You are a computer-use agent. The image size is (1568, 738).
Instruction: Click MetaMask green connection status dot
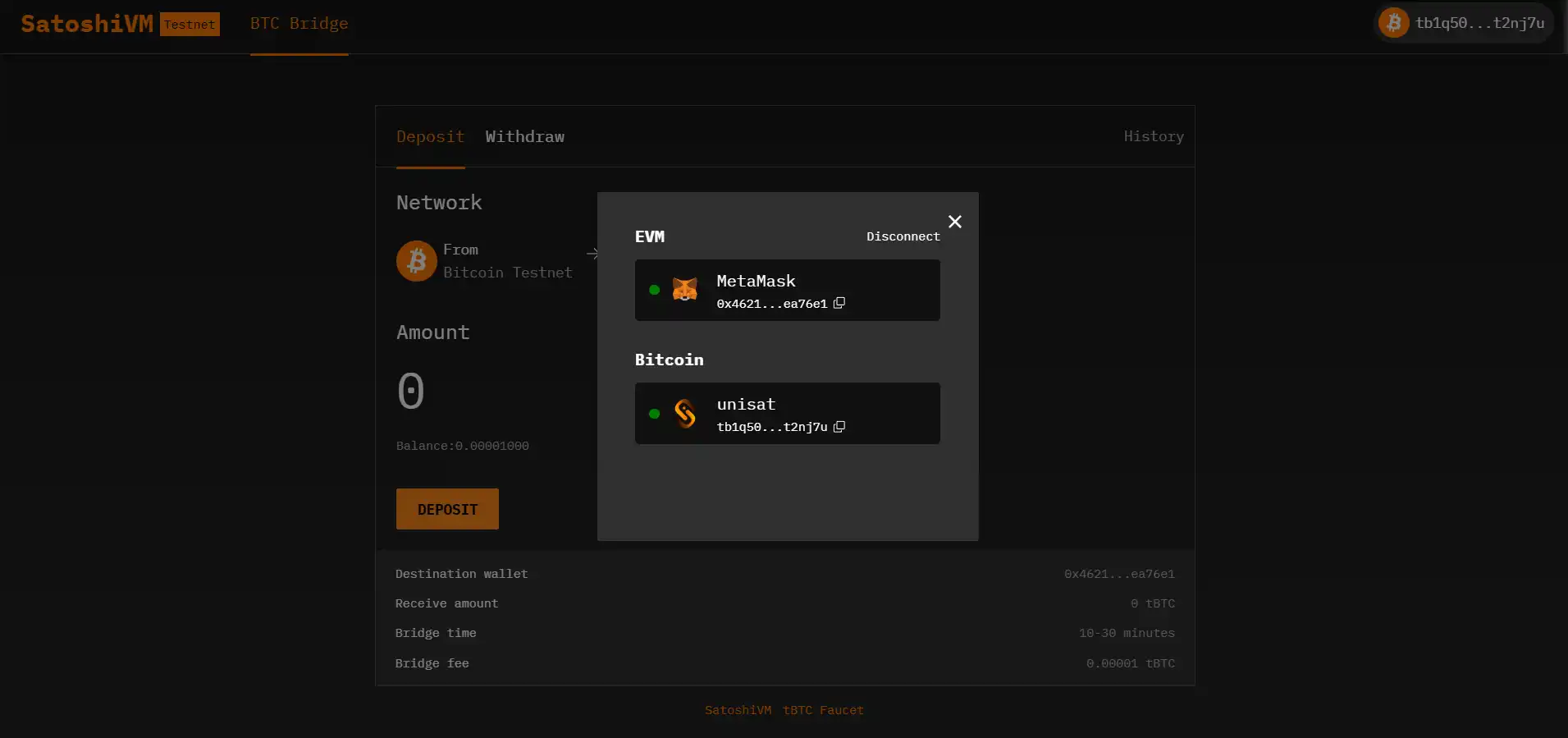654,290
